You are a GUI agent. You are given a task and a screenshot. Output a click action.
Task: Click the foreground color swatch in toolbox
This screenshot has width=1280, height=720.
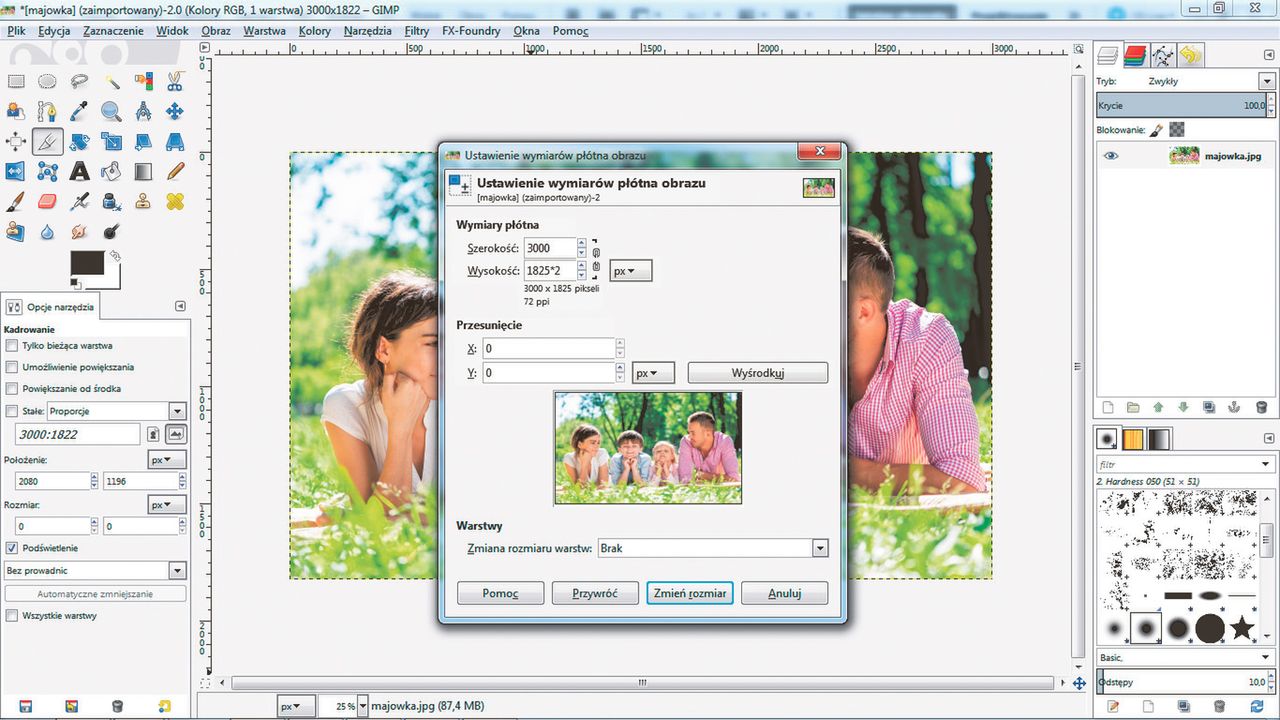88,264
